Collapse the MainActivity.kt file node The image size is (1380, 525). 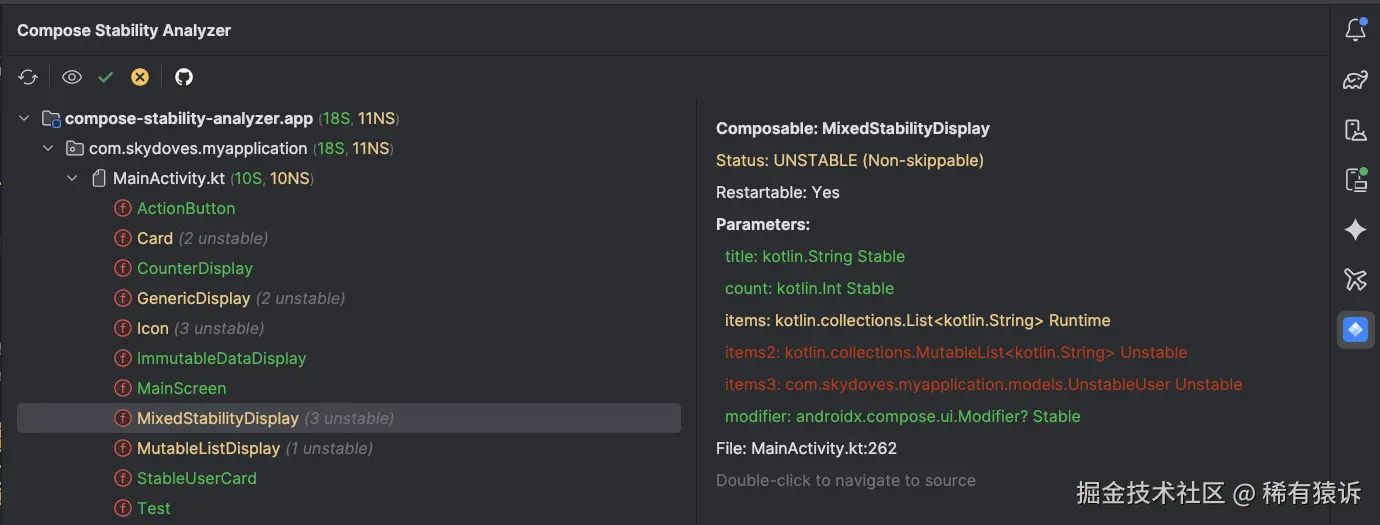click(72, 179)
